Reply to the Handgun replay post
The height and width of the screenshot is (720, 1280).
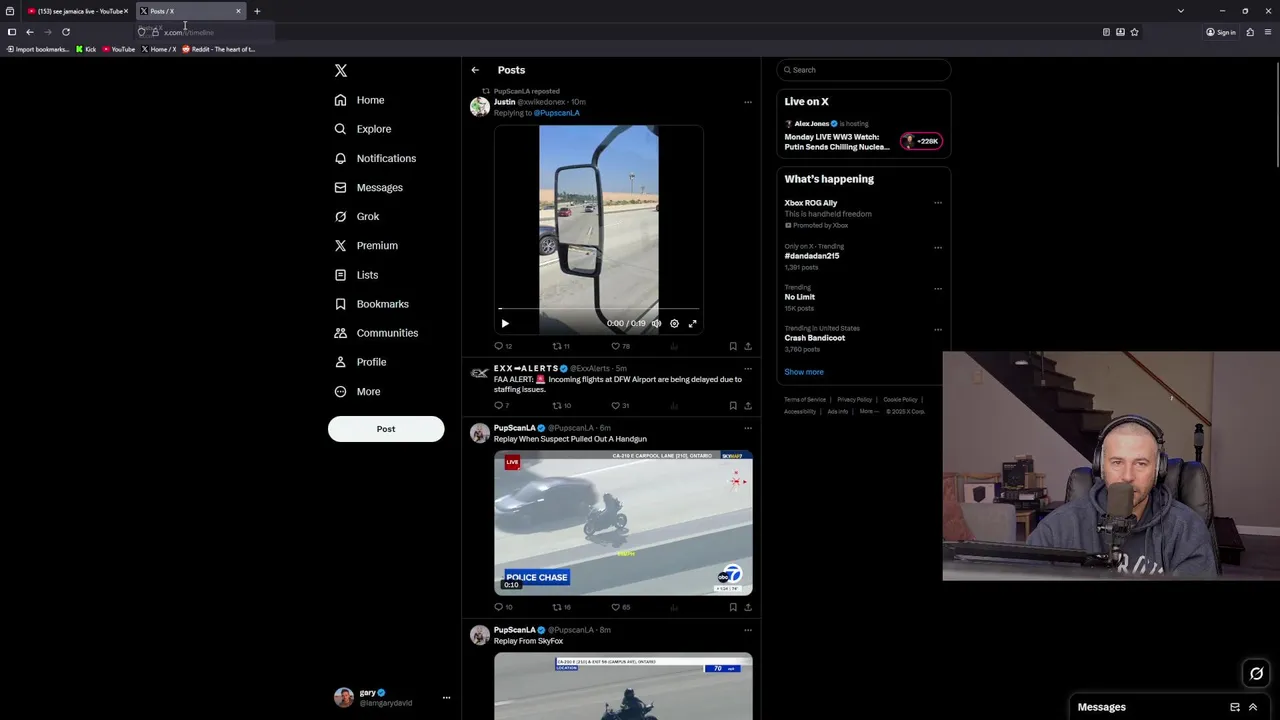(x=503, y=607)
